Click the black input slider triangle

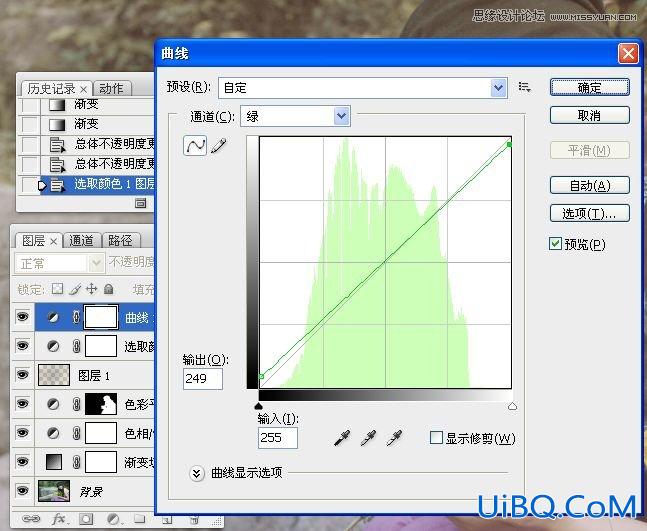tap(259, 406)
